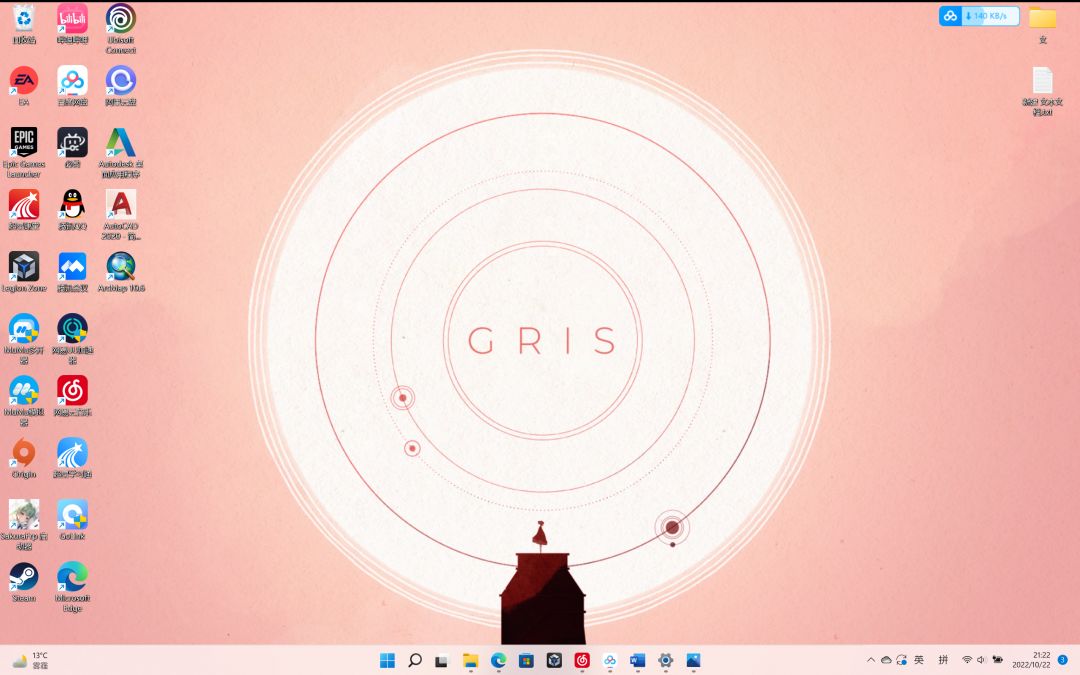Viewport: 1080px width, 675px height.
Task: Open Microsoft Store from the taskbar
Action: click(x=526, y=661)
